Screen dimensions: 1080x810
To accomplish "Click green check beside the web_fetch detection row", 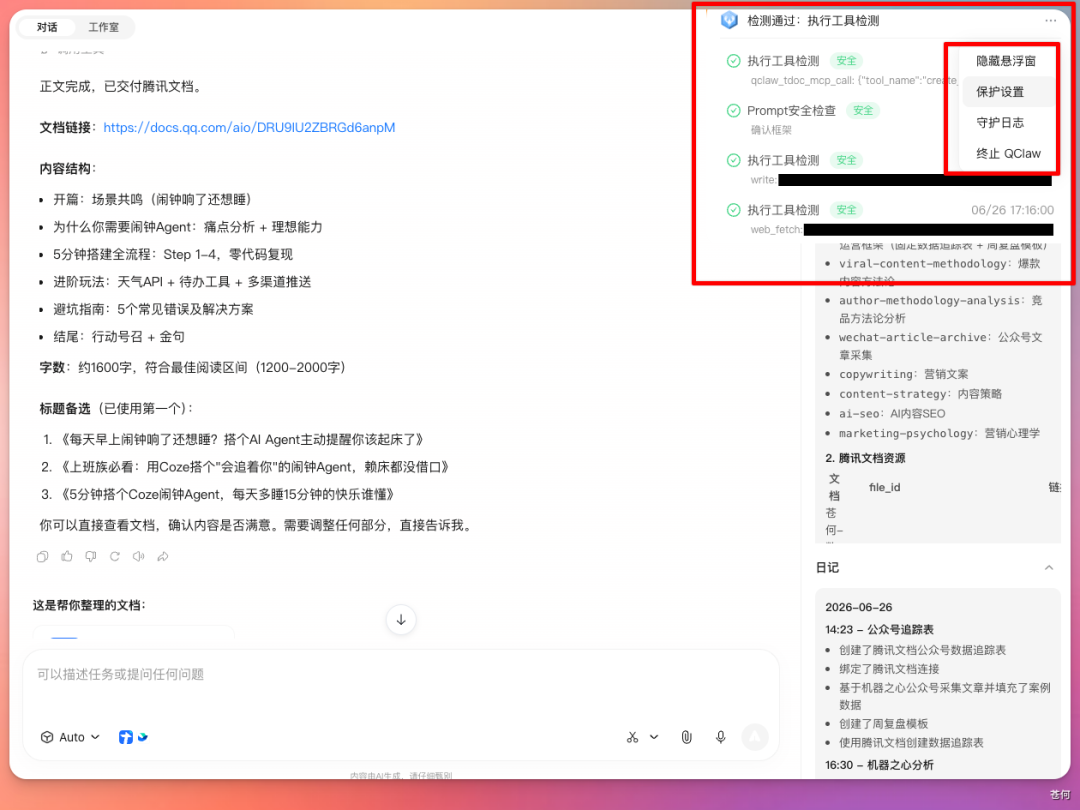I will coord(734,210).
